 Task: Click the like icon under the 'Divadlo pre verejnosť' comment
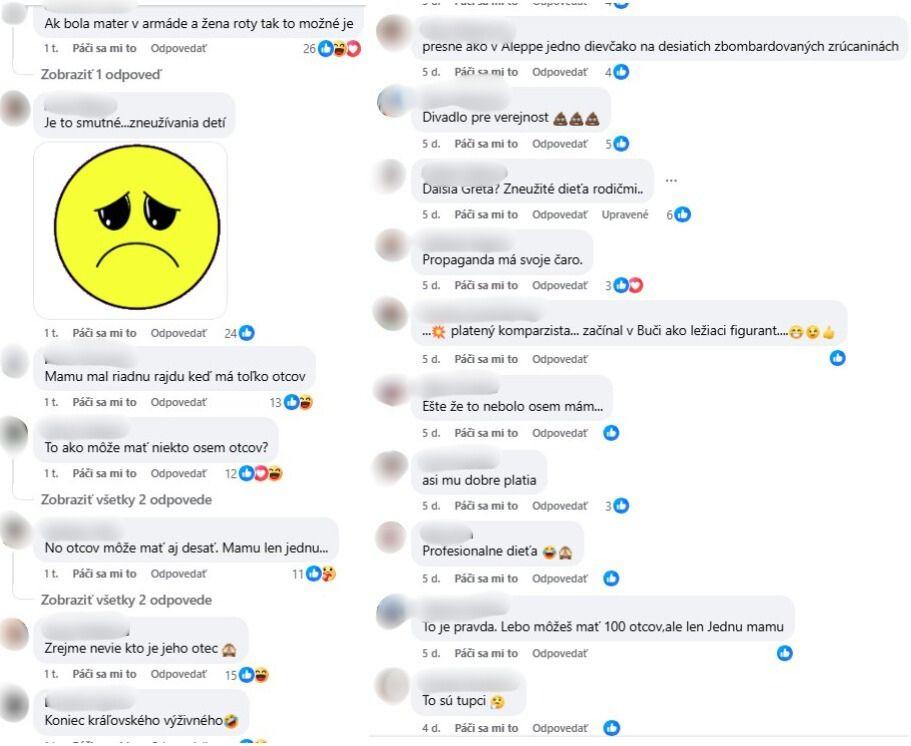[621, 144]
